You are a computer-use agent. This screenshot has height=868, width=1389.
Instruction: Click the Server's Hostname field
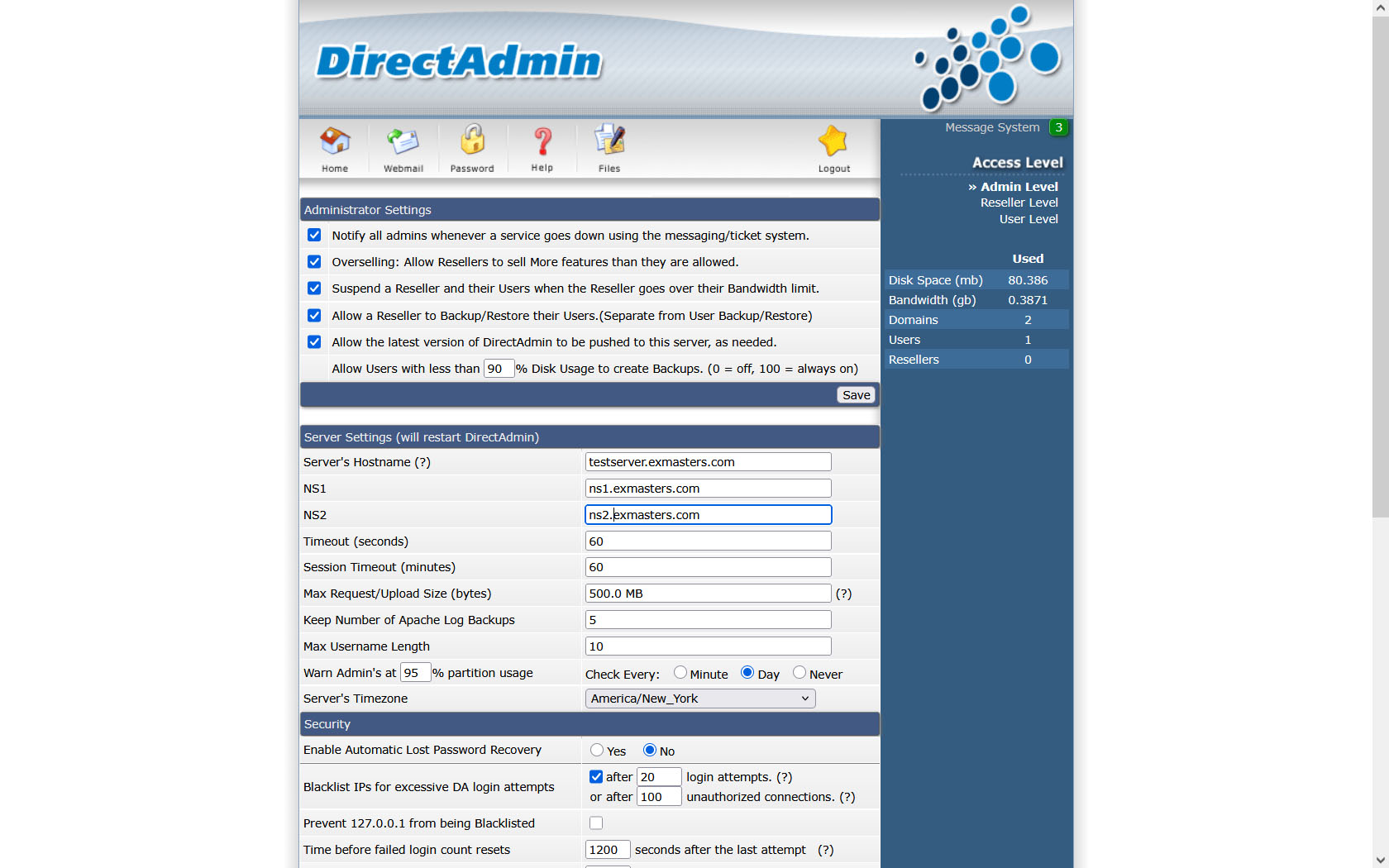pos(708,462)
